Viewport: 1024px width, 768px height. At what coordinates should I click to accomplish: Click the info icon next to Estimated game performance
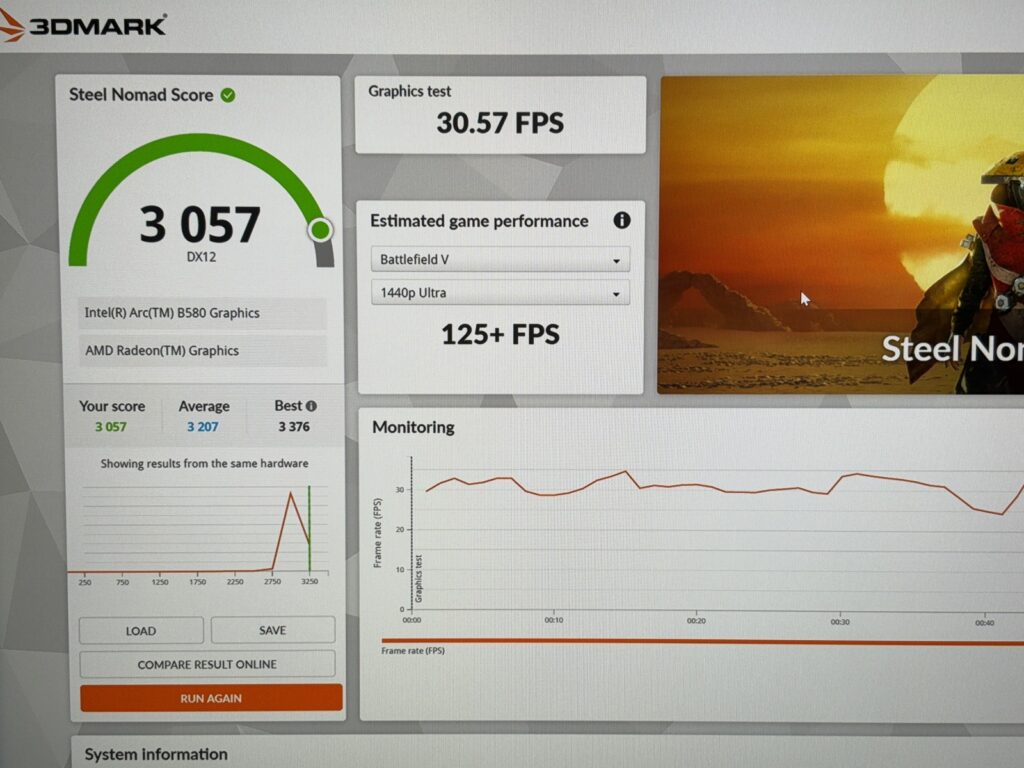click(x=621, y=221)
